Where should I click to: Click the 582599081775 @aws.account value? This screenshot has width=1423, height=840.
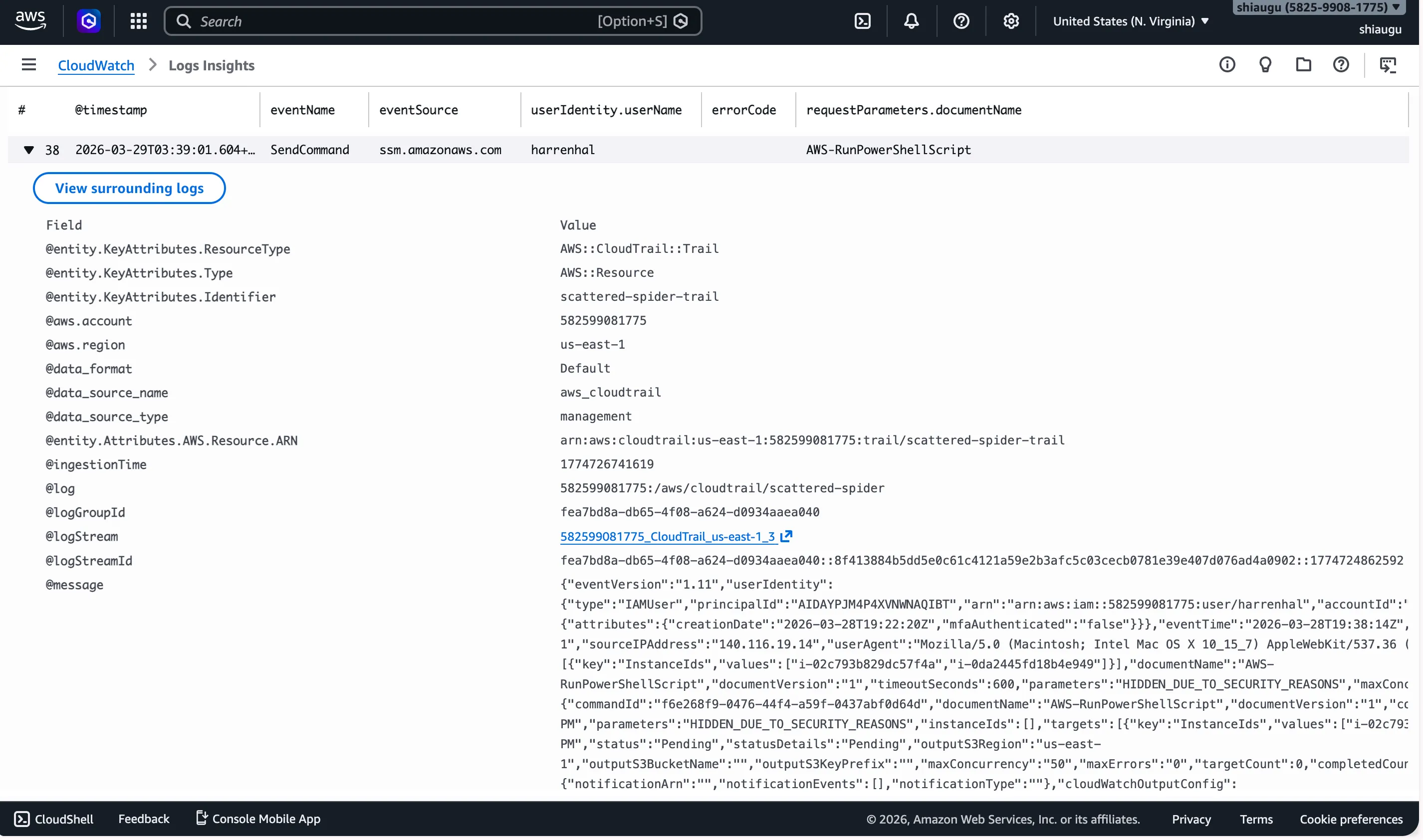click(x=603, y=320)
